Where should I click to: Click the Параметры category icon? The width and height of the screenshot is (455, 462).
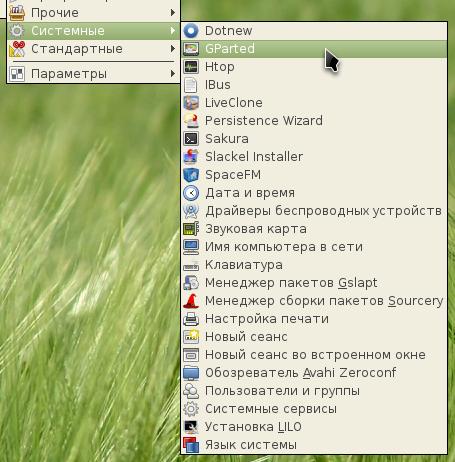(x=17, y=74)
